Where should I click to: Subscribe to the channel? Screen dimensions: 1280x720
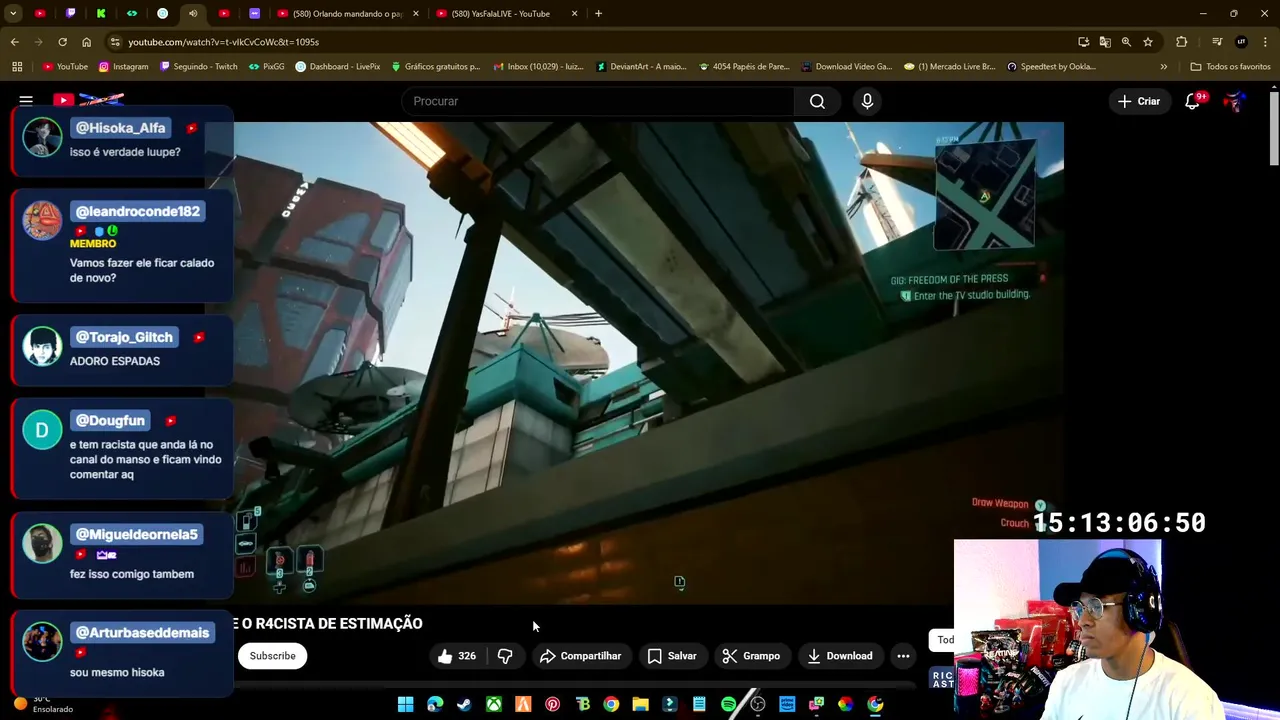(x=272, y=656)
